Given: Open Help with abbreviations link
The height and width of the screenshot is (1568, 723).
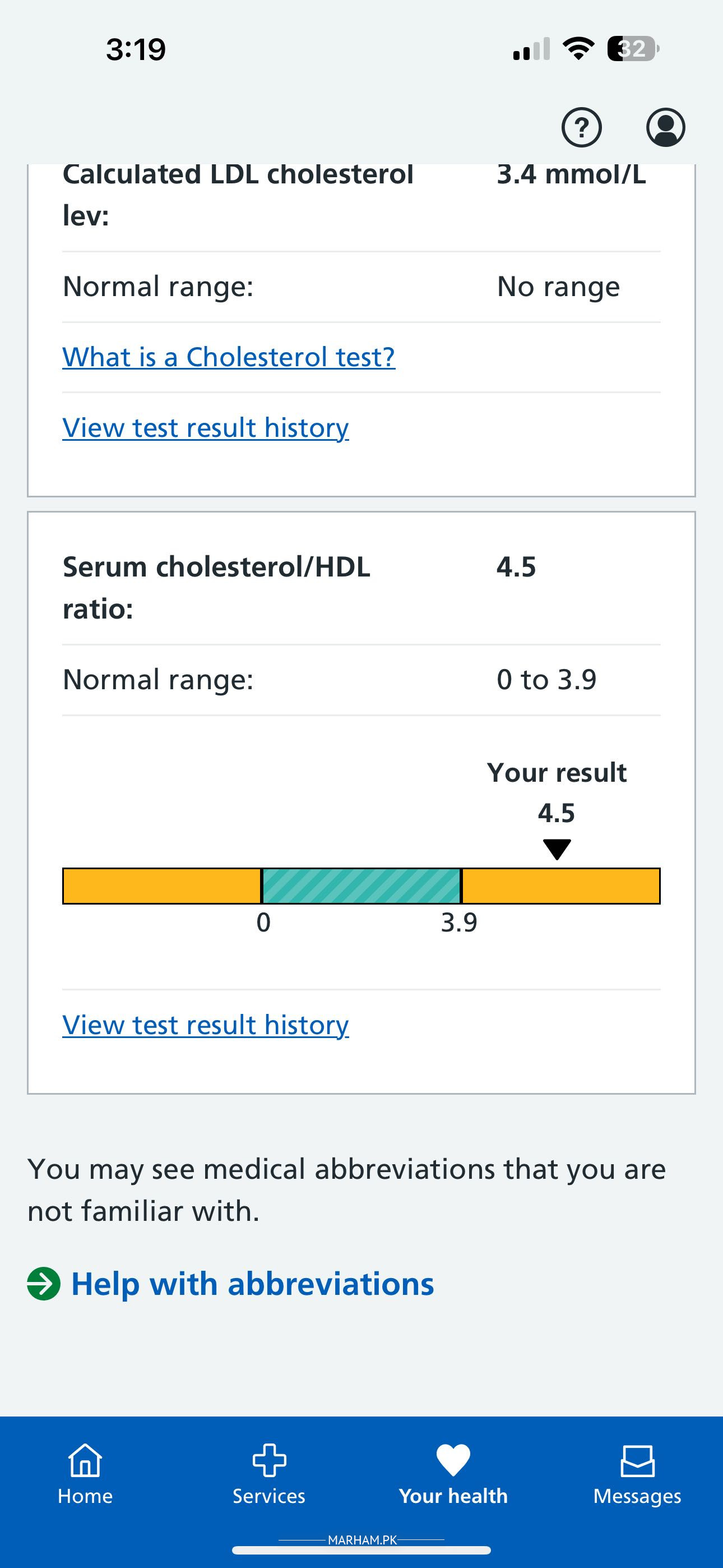Looking at the screenshot, I should (253, 1284).
